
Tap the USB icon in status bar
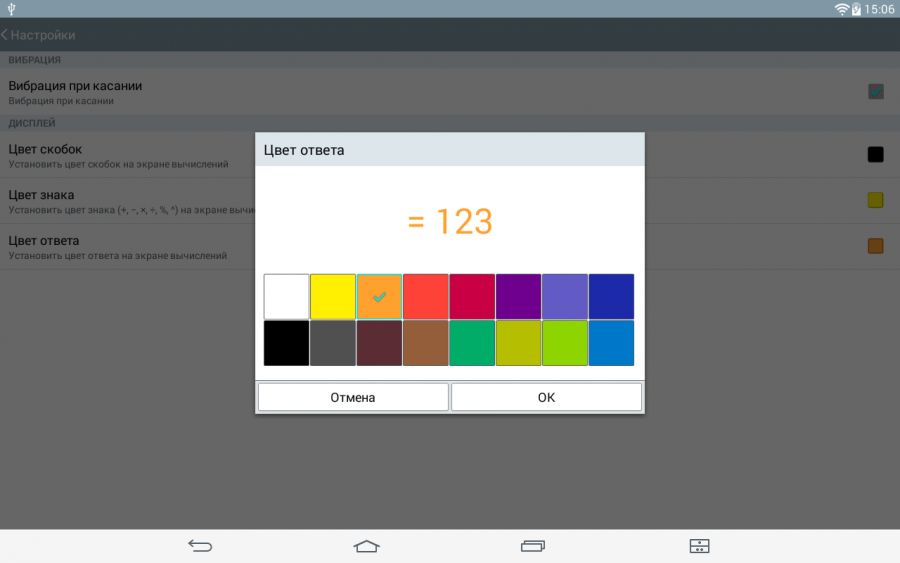[10, 9]
